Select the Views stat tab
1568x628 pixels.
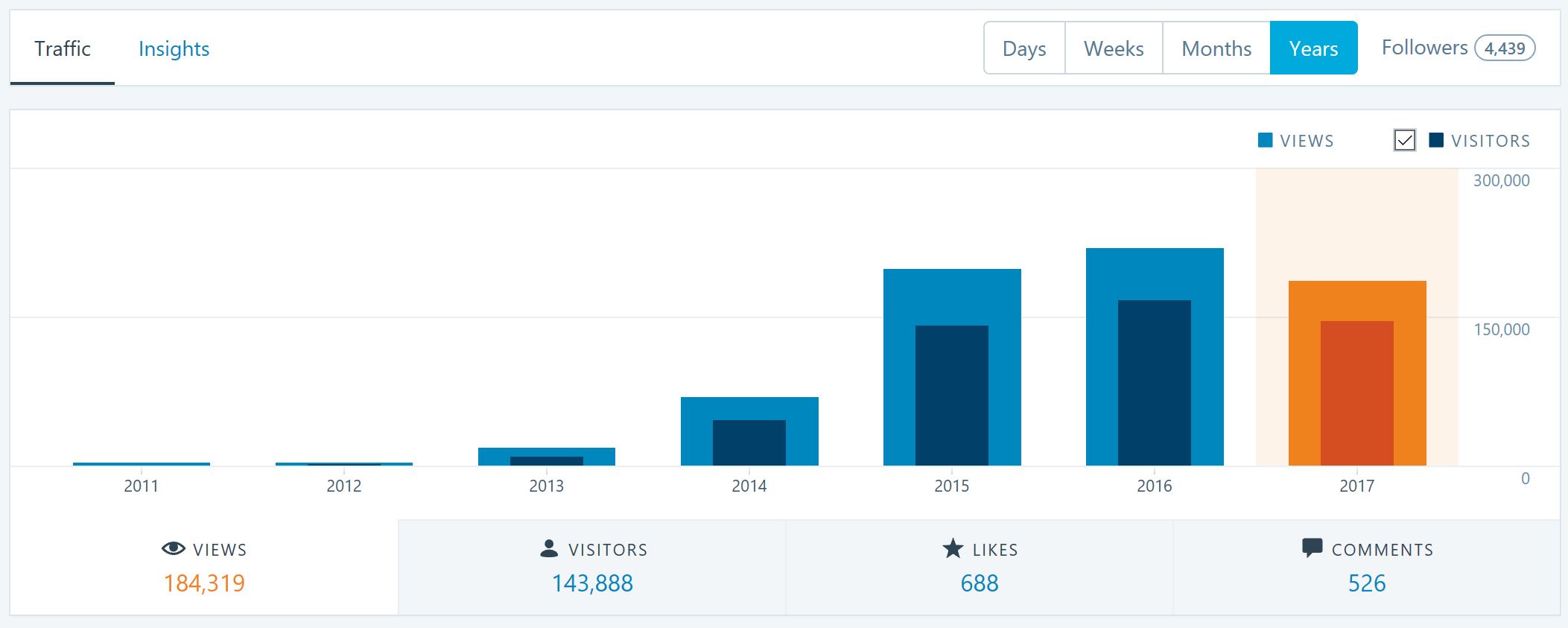pyautogui.click(x=204, y=567)
